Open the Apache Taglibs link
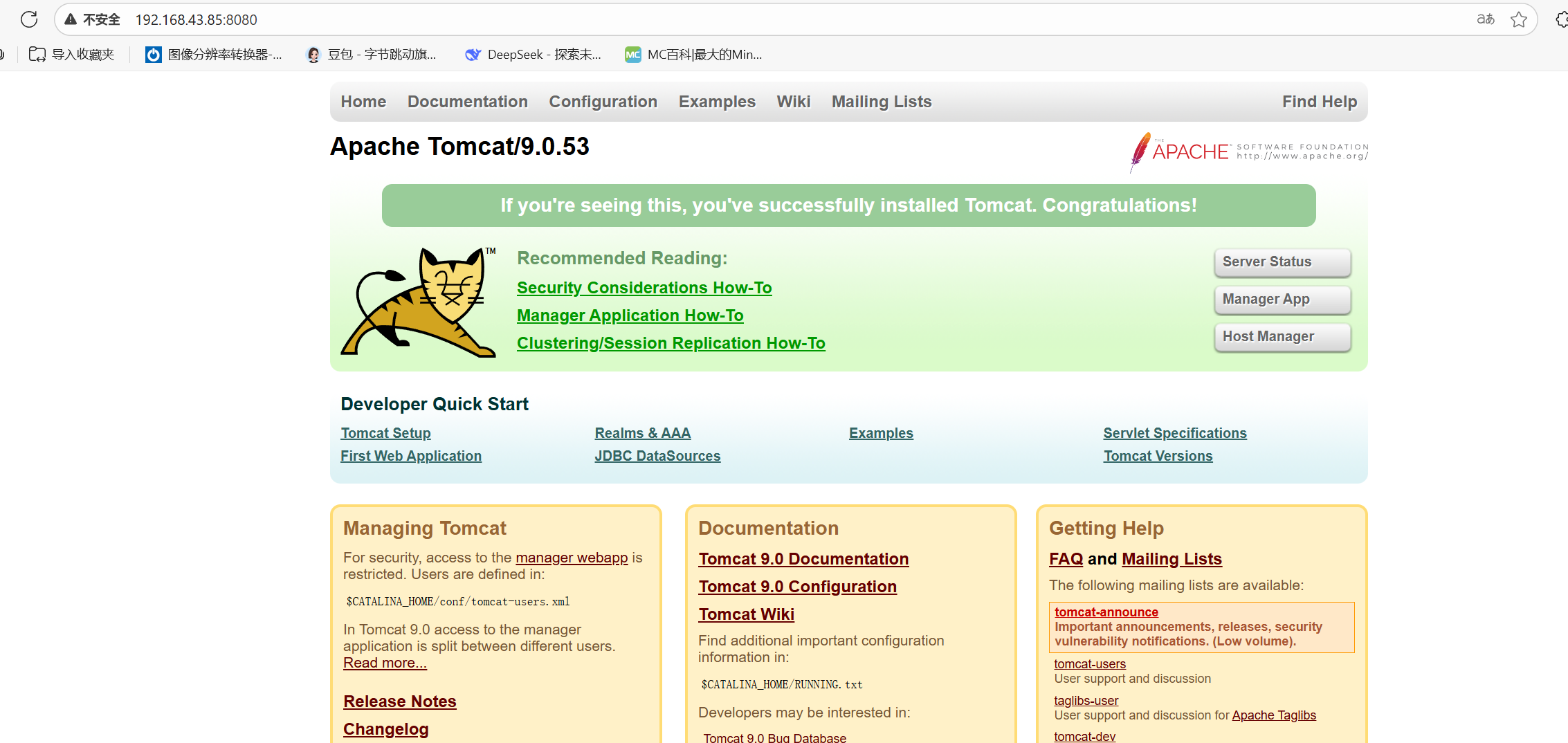Viewport: 1568px width, 743px height. pos(1274,715)
